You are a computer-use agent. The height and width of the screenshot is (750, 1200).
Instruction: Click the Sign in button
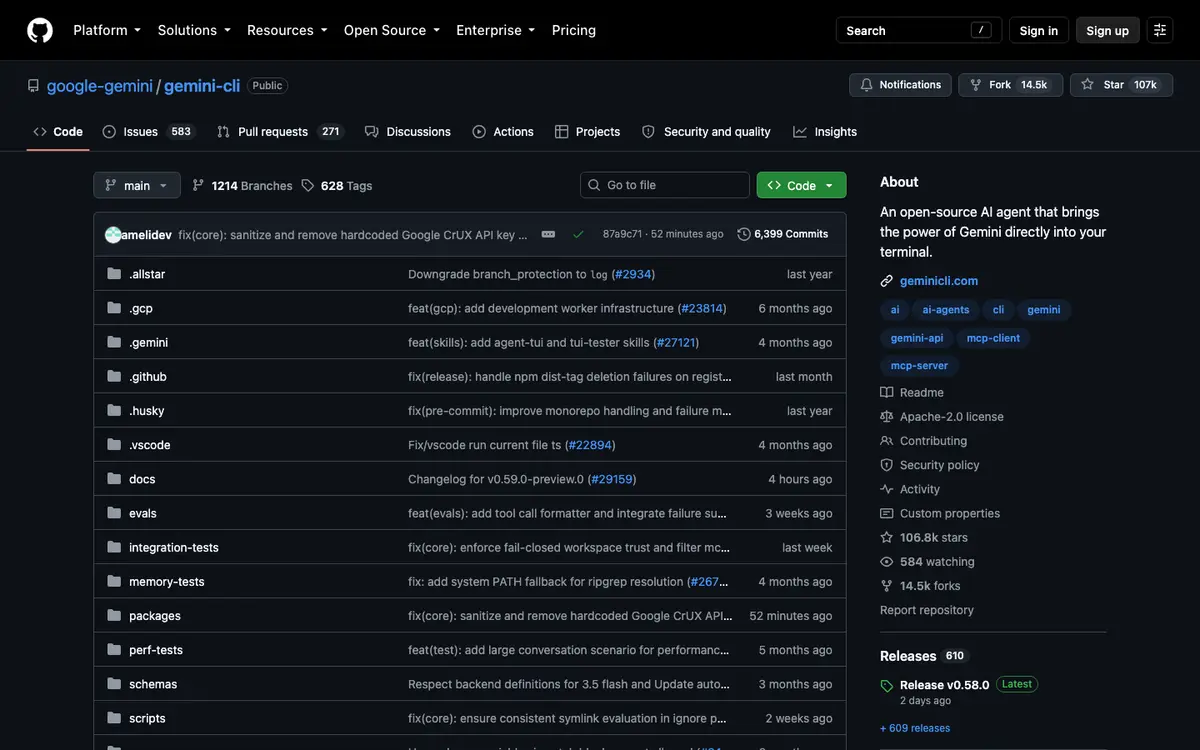click(x=1039, y=30)
